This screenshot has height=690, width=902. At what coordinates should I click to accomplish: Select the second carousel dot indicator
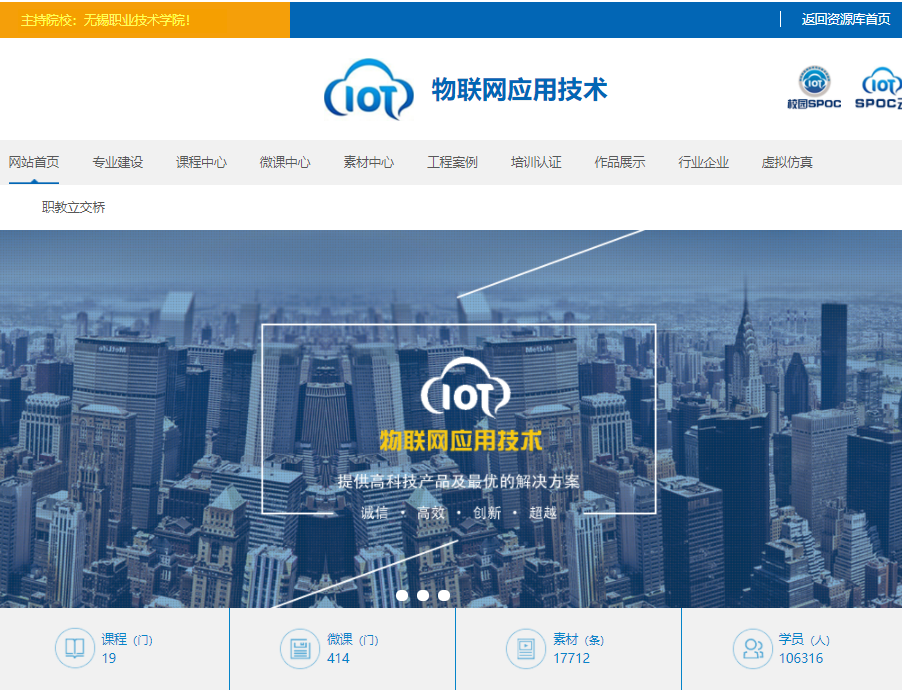pos(423,595)
